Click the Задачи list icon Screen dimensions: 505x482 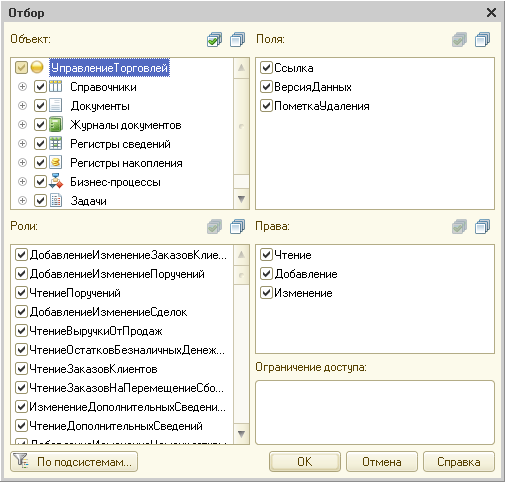pyautogui.click(x=56, y=201)
